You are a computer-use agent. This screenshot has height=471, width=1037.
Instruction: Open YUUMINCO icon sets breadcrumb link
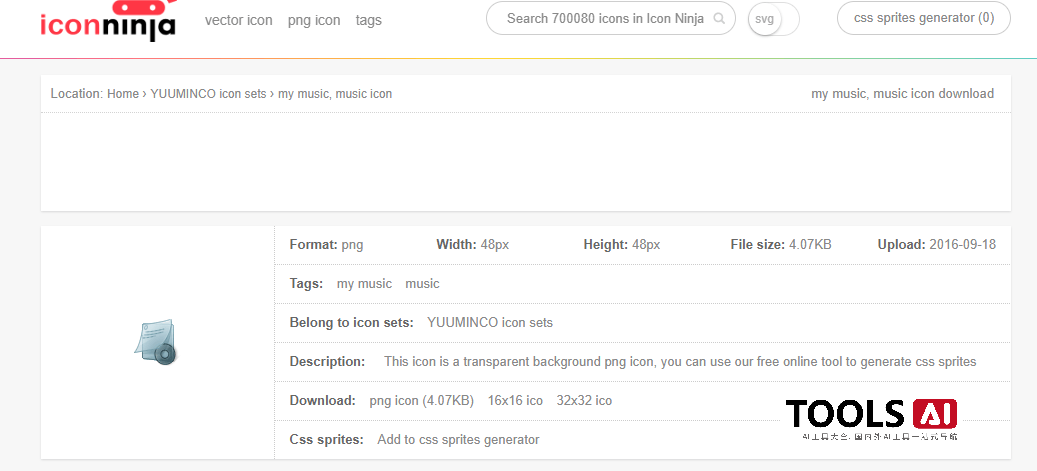point(208,94)
